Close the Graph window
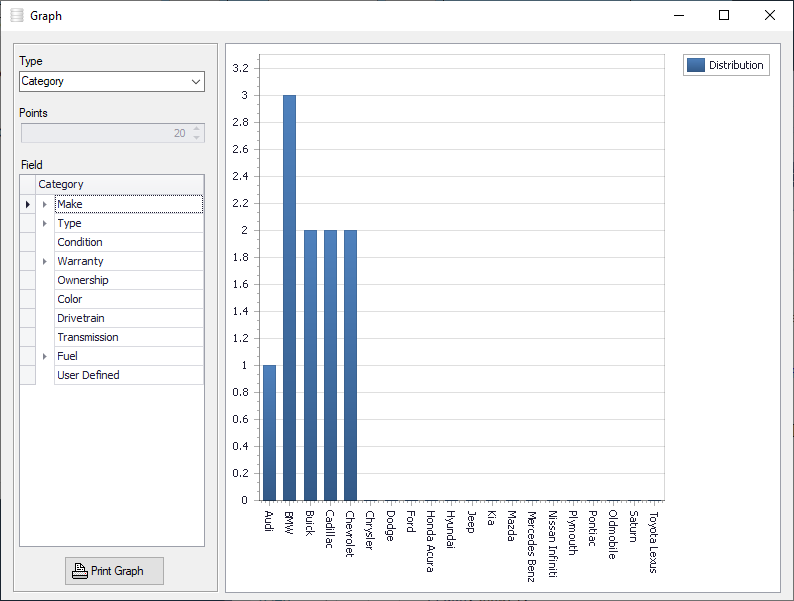This screenshot has height=601, width=794. pyautogui.click(x=770, y=15)
